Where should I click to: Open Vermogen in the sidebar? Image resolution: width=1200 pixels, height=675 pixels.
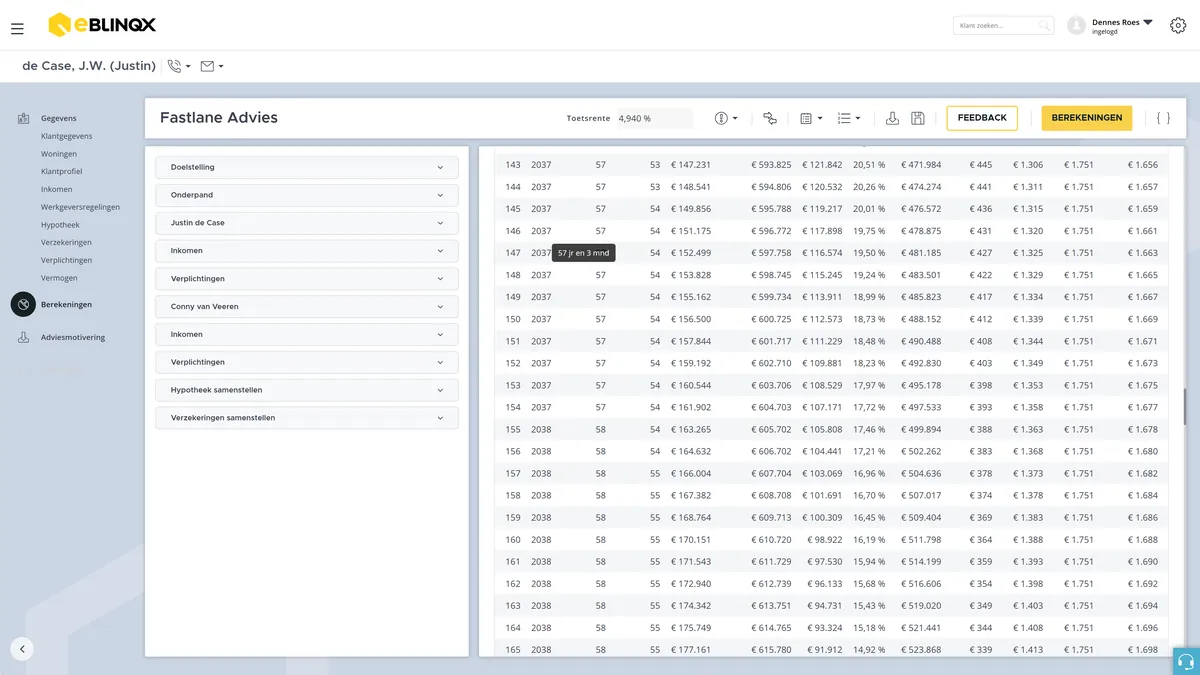tap(59, 278)
